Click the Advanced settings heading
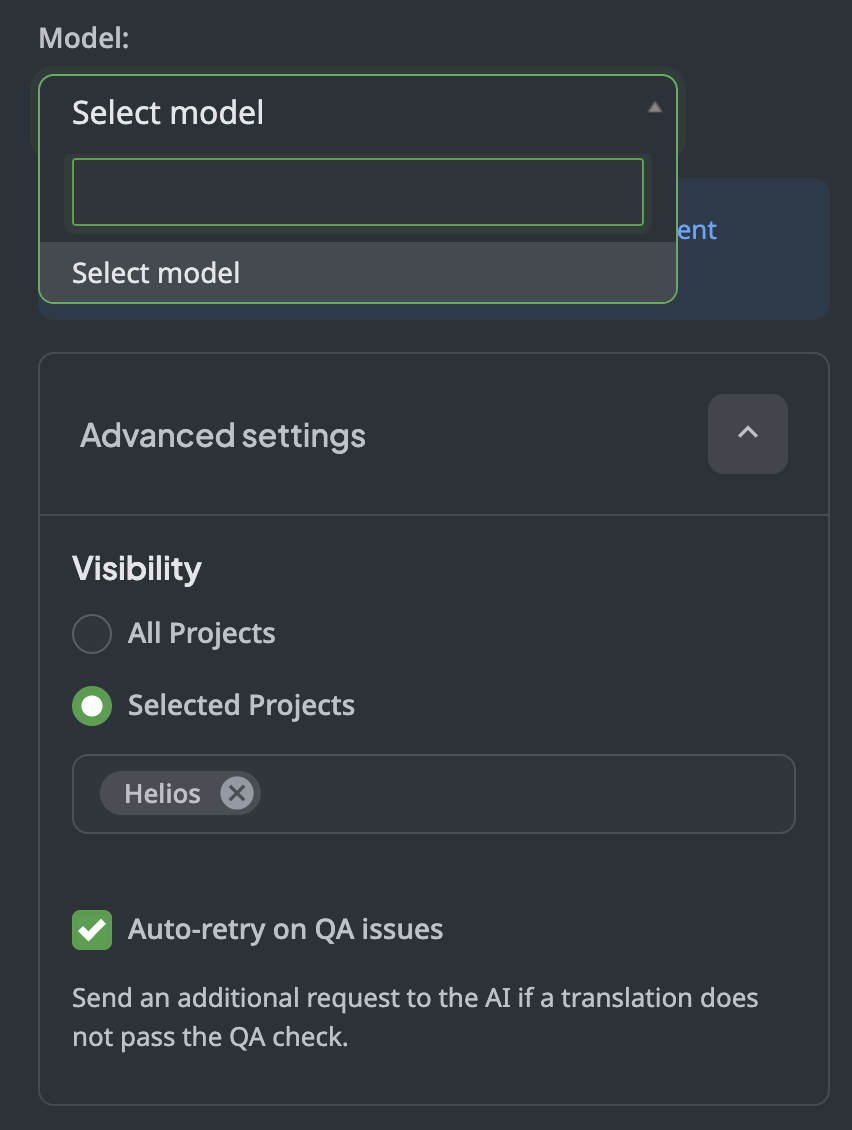 (x=223, y=436)
